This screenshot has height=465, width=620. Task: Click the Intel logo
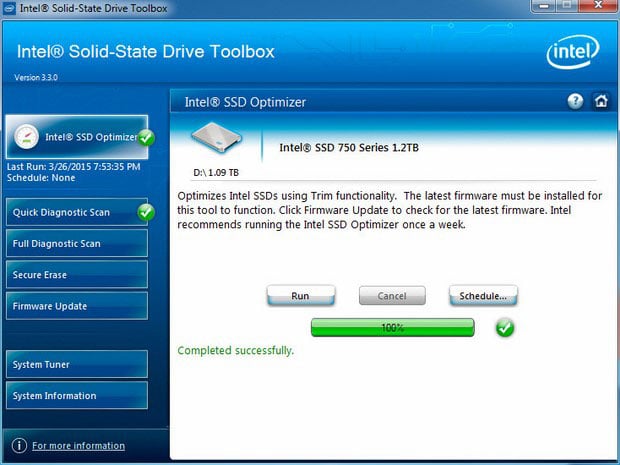(573, 53)
